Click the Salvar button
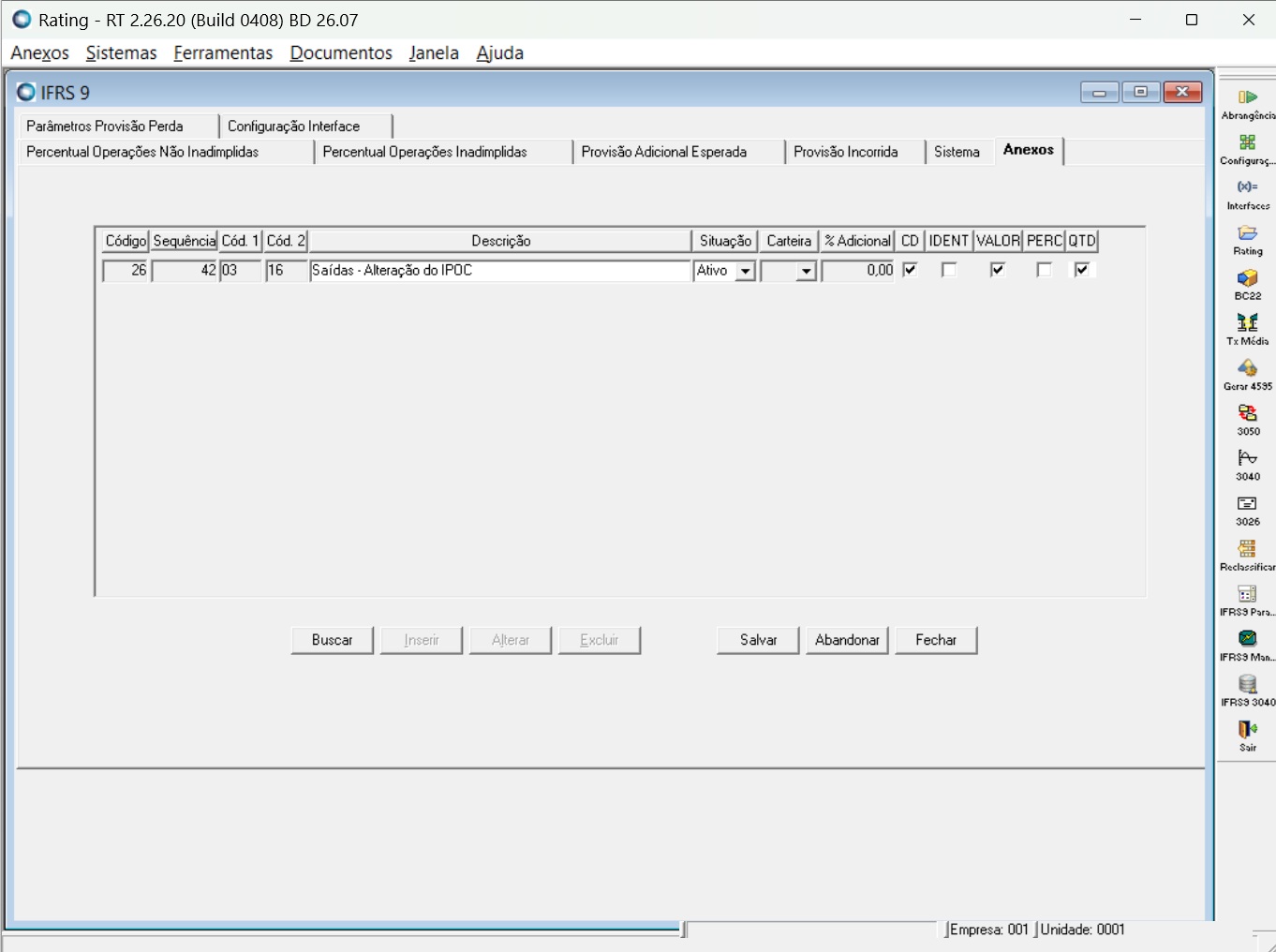Viewport: 1276px width, 952px height. [x=758, y=640]
